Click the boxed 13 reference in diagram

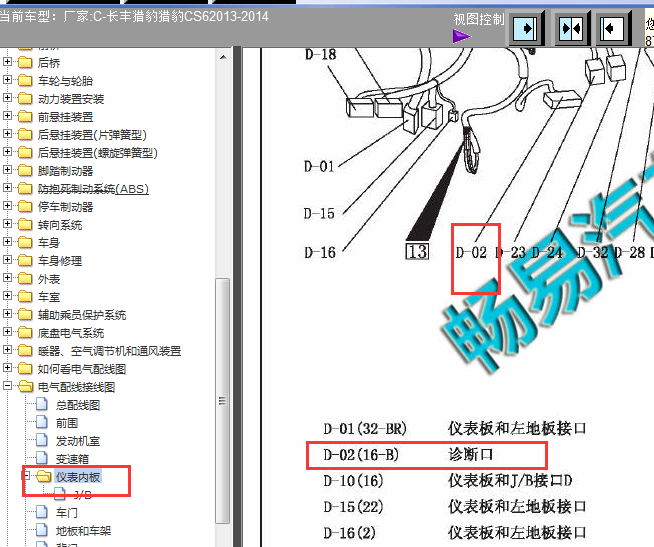point(417,251)
